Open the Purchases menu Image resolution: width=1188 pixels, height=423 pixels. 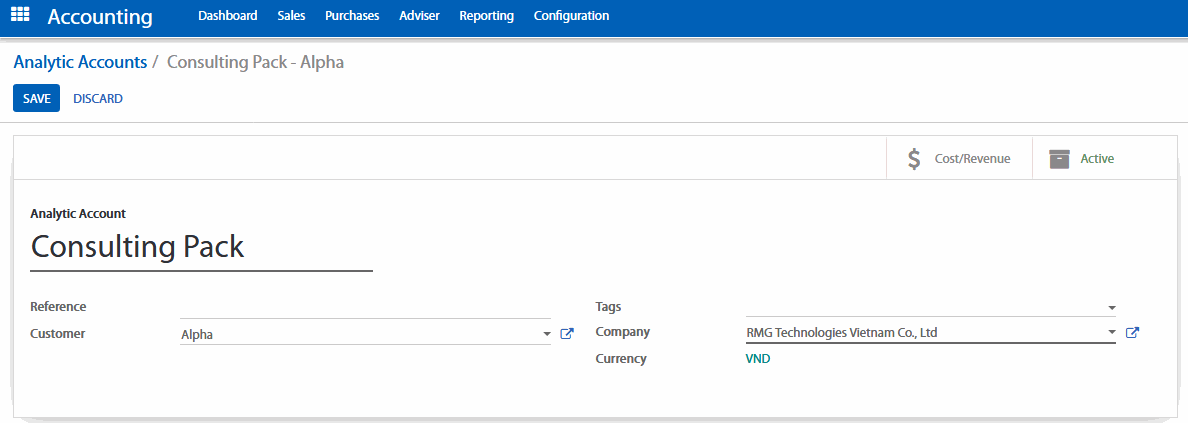coord(352,16)
